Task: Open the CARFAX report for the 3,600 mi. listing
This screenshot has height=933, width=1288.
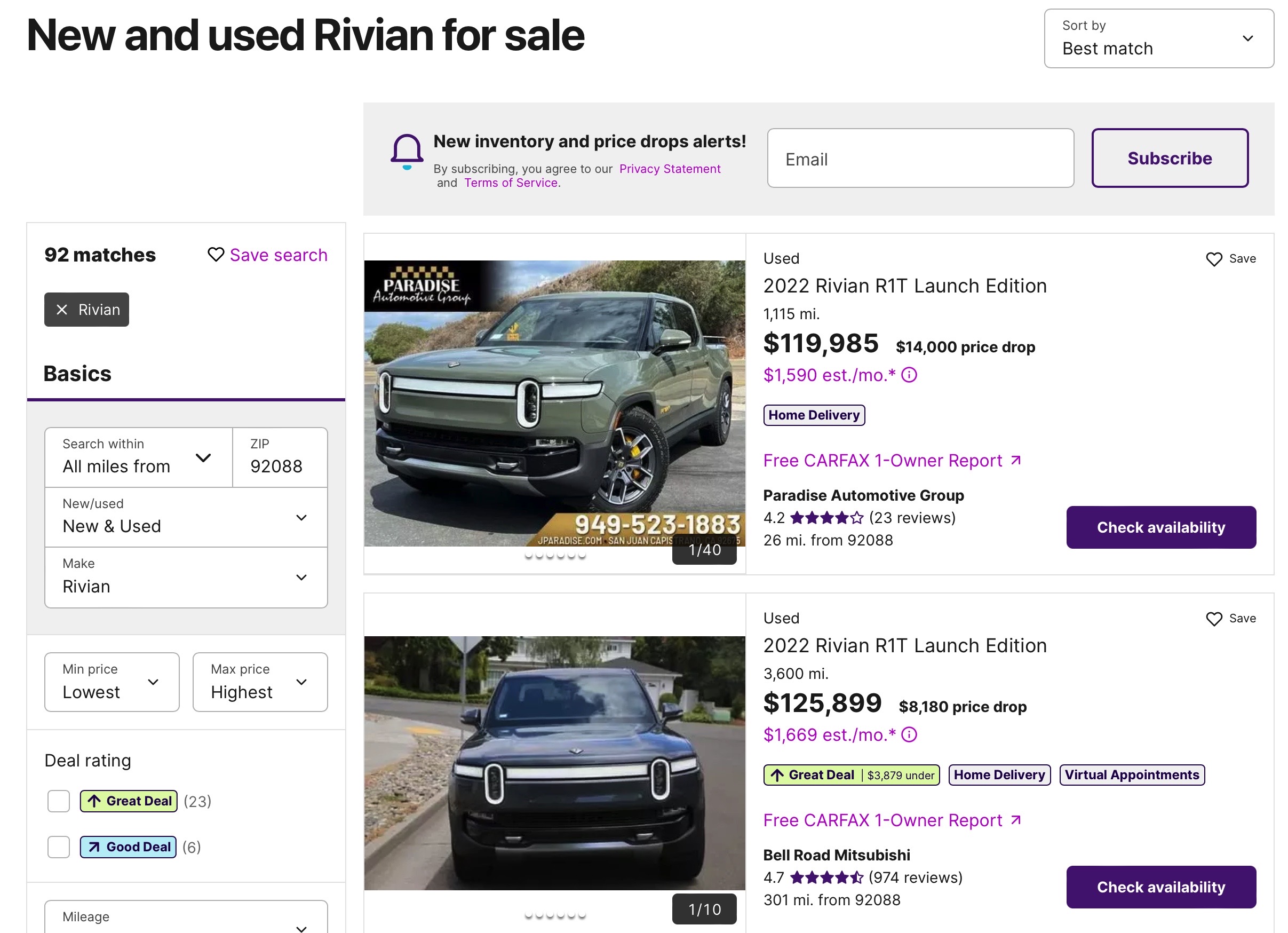Action: [x=892, y=820]
